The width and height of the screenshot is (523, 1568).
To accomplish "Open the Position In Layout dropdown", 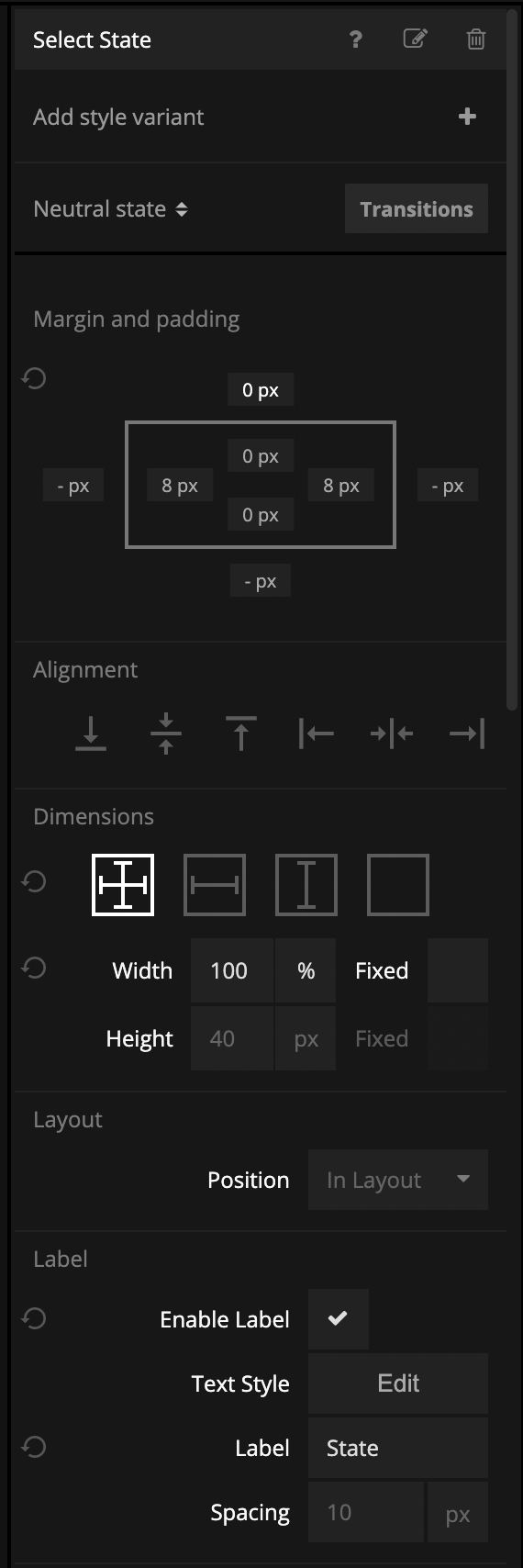I will [x=398, y=1180].
